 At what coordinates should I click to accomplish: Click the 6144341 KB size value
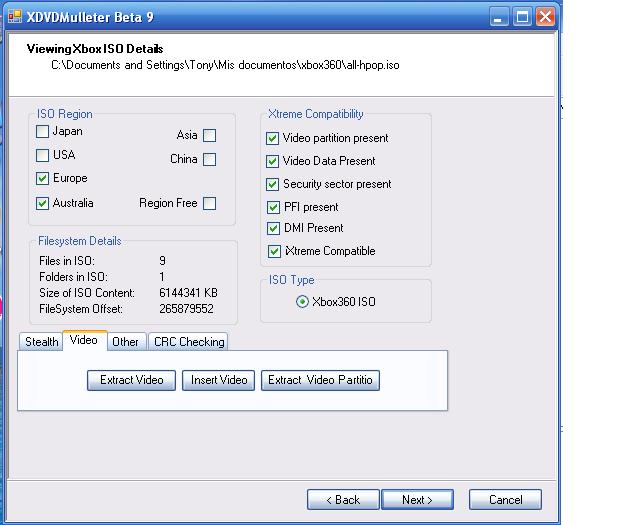(188, 293)
